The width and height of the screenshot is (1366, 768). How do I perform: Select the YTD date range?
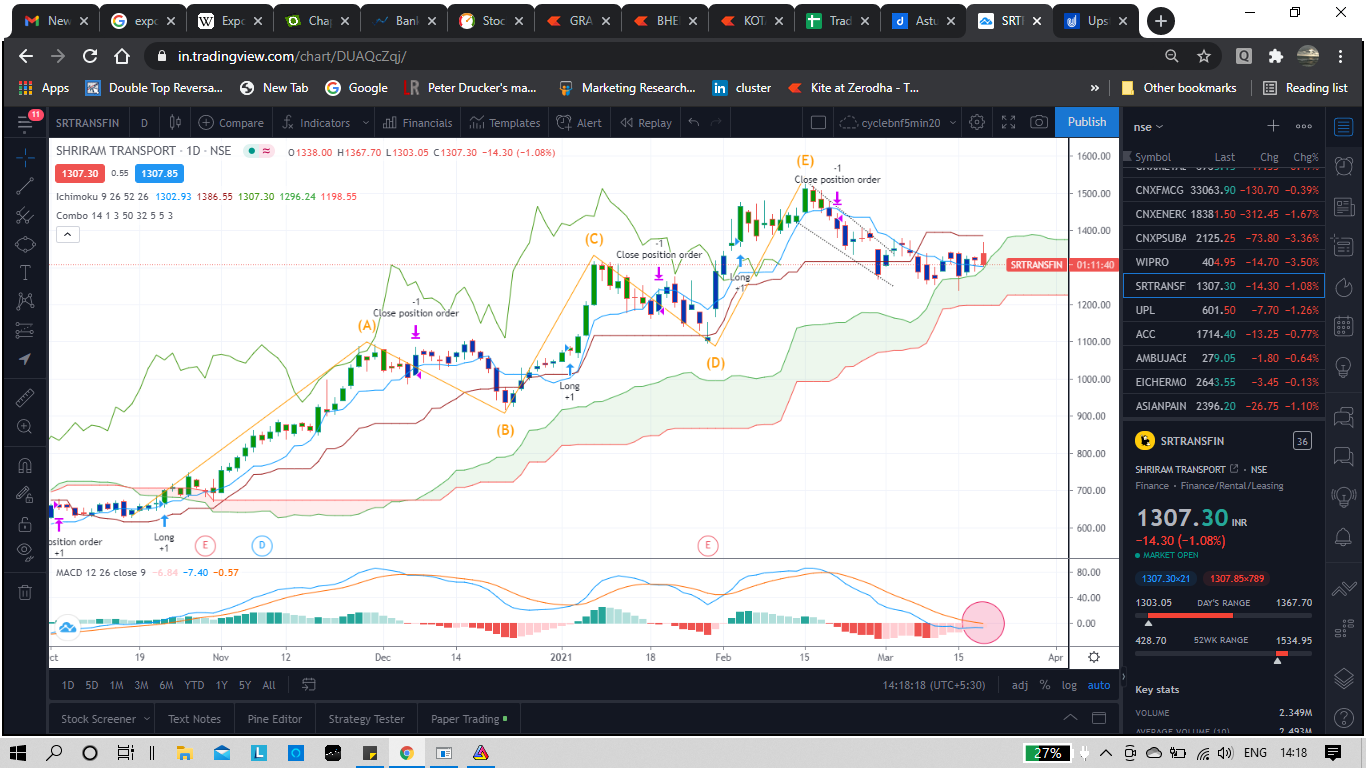tap(194, 685)
